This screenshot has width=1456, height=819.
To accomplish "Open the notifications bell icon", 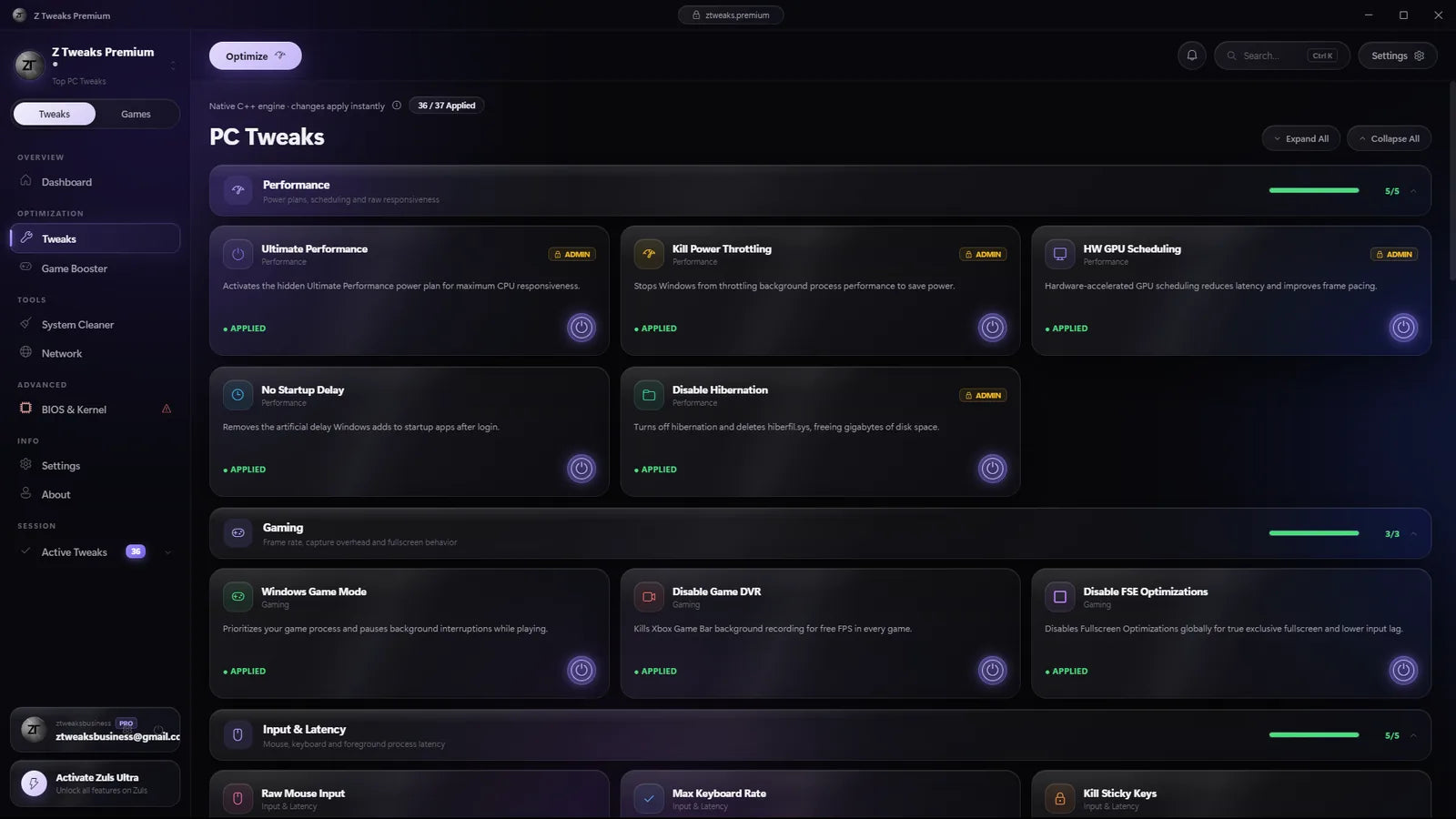I will [1191, 56].
